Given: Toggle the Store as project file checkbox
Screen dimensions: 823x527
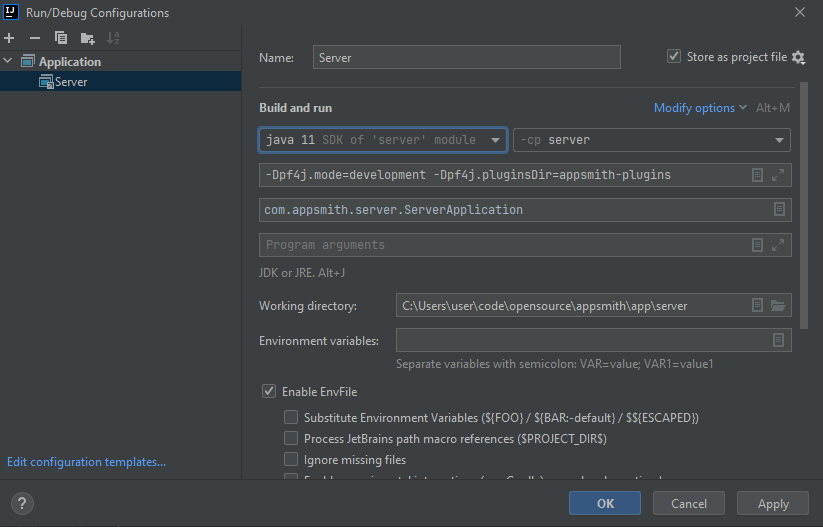Looking at the screenshot, I should pos(674,57).
